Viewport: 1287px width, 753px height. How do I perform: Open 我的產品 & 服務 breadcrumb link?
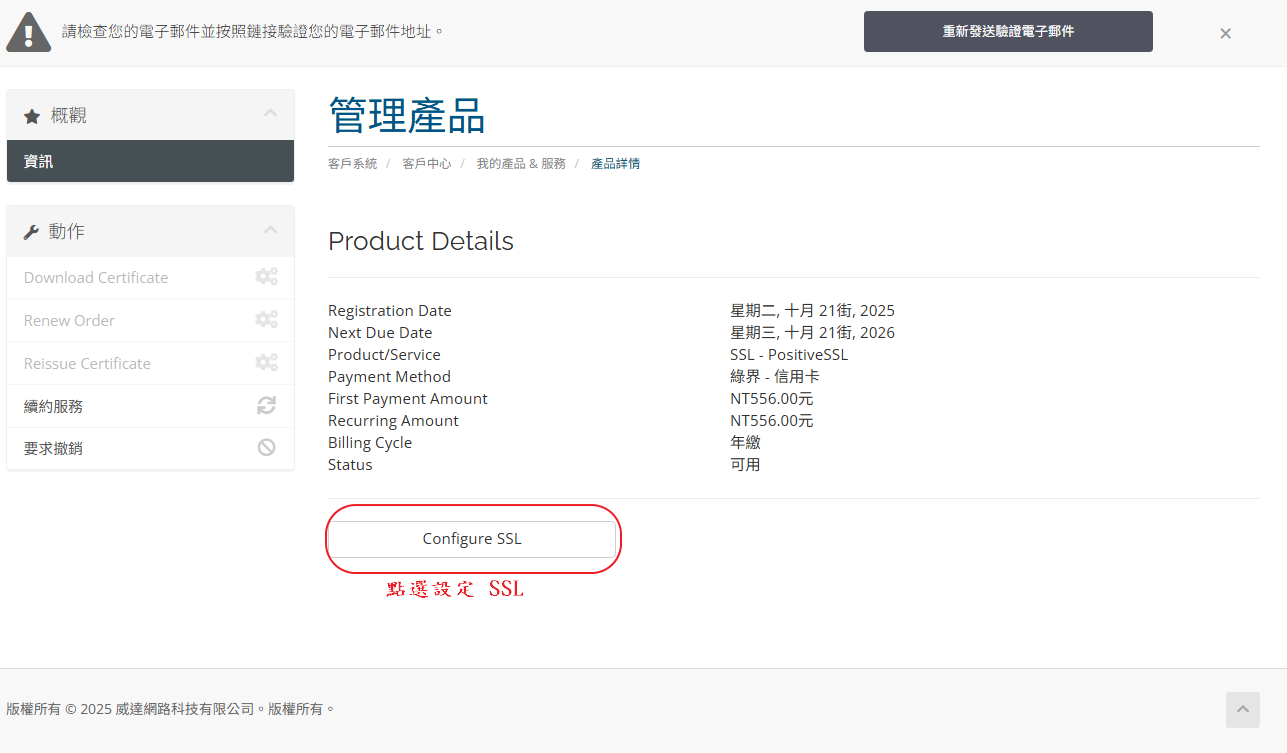click(x=520, y=164)
